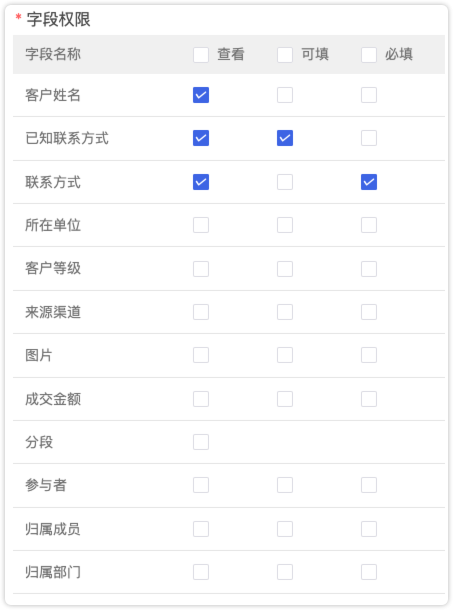
Task: Check the 必填 select-all header checkbox
Action: point(369,55)
